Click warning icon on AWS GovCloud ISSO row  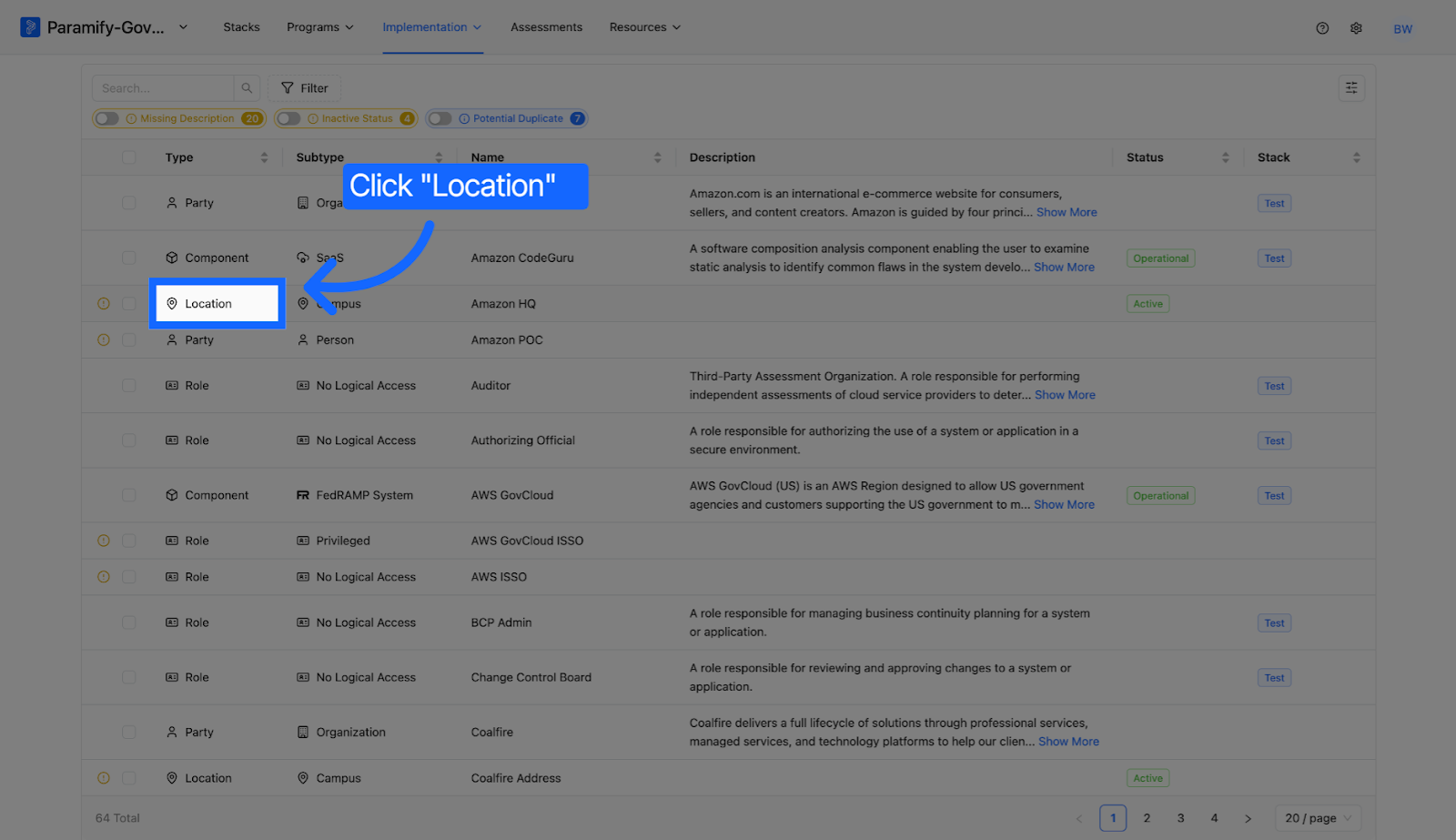pyautogui.click(x=104, y=541)
